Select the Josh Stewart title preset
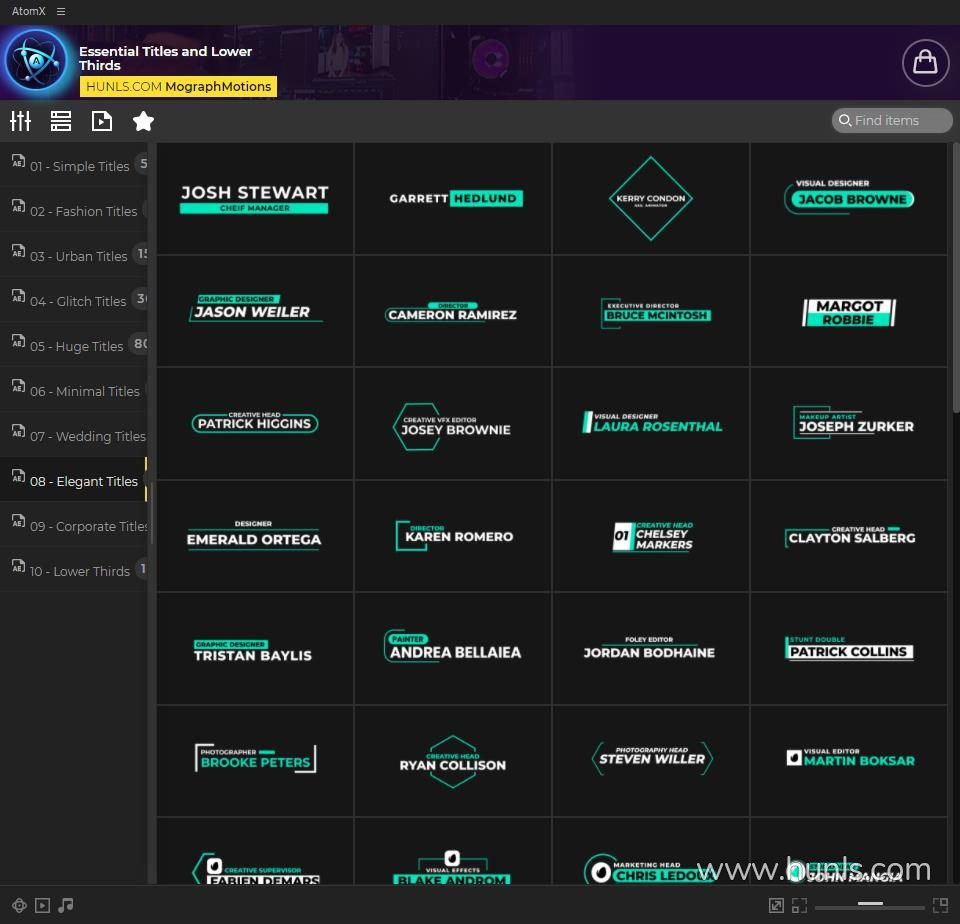 pyautogui.click(x=254, y=198)
